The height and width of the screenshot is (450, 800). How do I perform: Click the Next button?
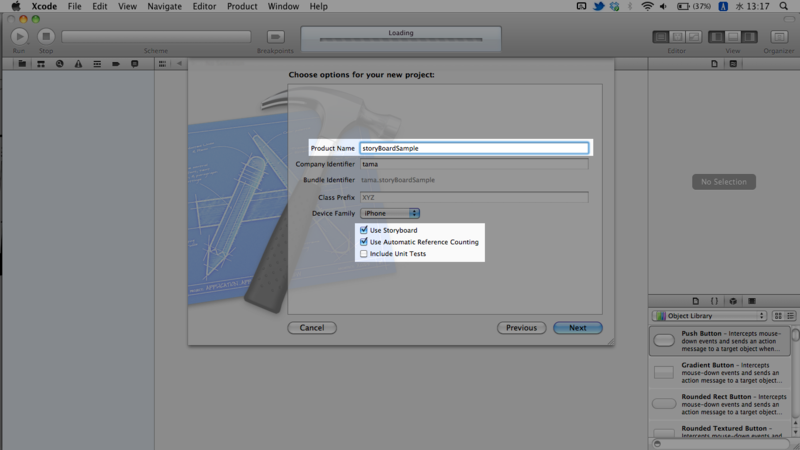pos(578,328)
